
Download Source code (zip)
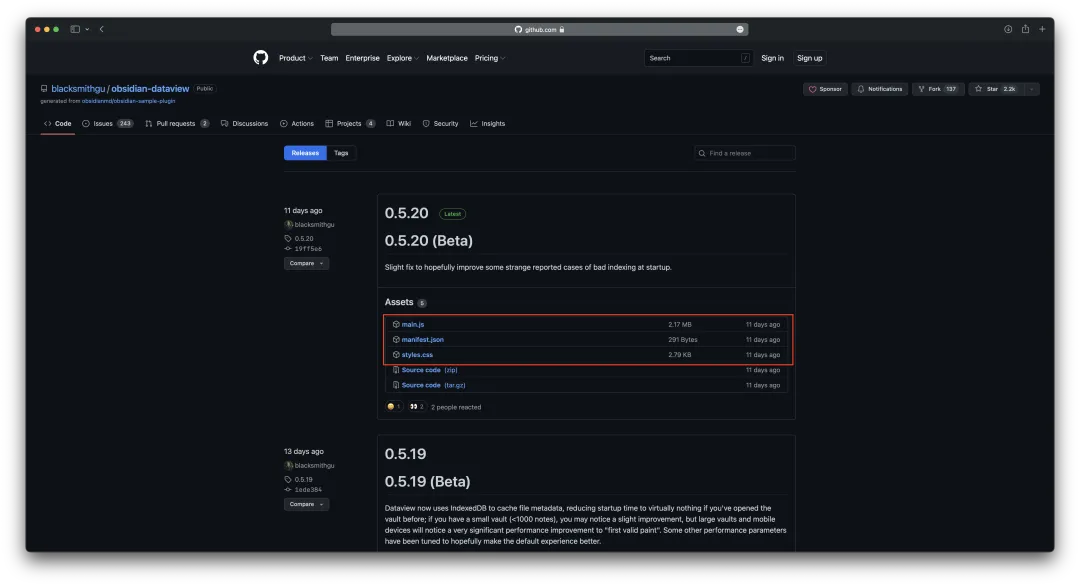click(429, 370)
